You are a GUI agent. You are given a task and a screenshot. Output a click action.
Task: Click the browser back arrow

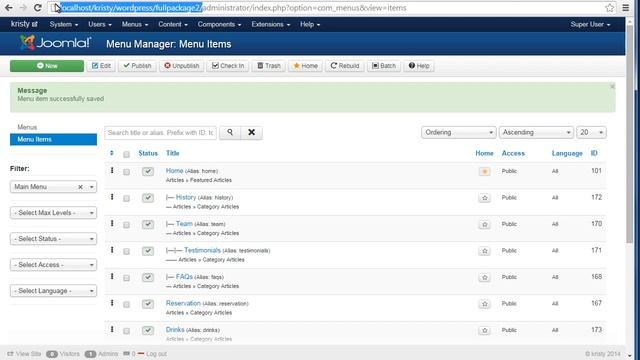point(9,8)
